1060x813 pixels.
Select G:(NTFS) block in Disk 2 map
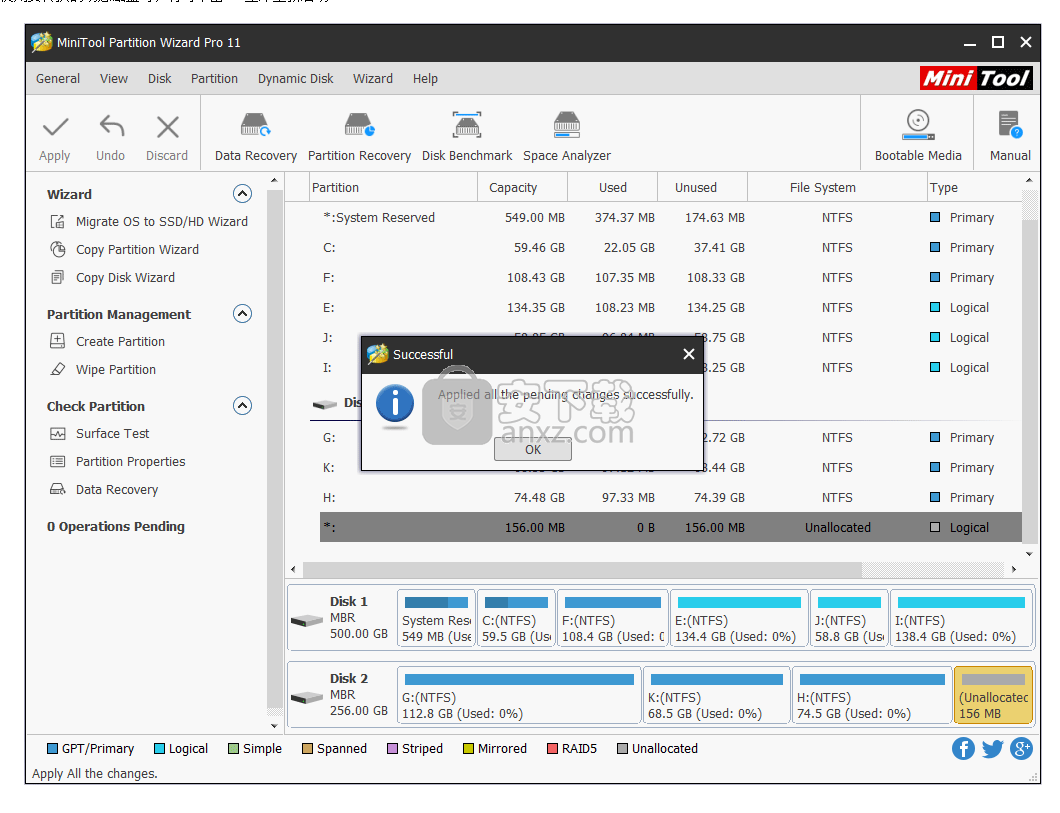[x=519, y=695]
